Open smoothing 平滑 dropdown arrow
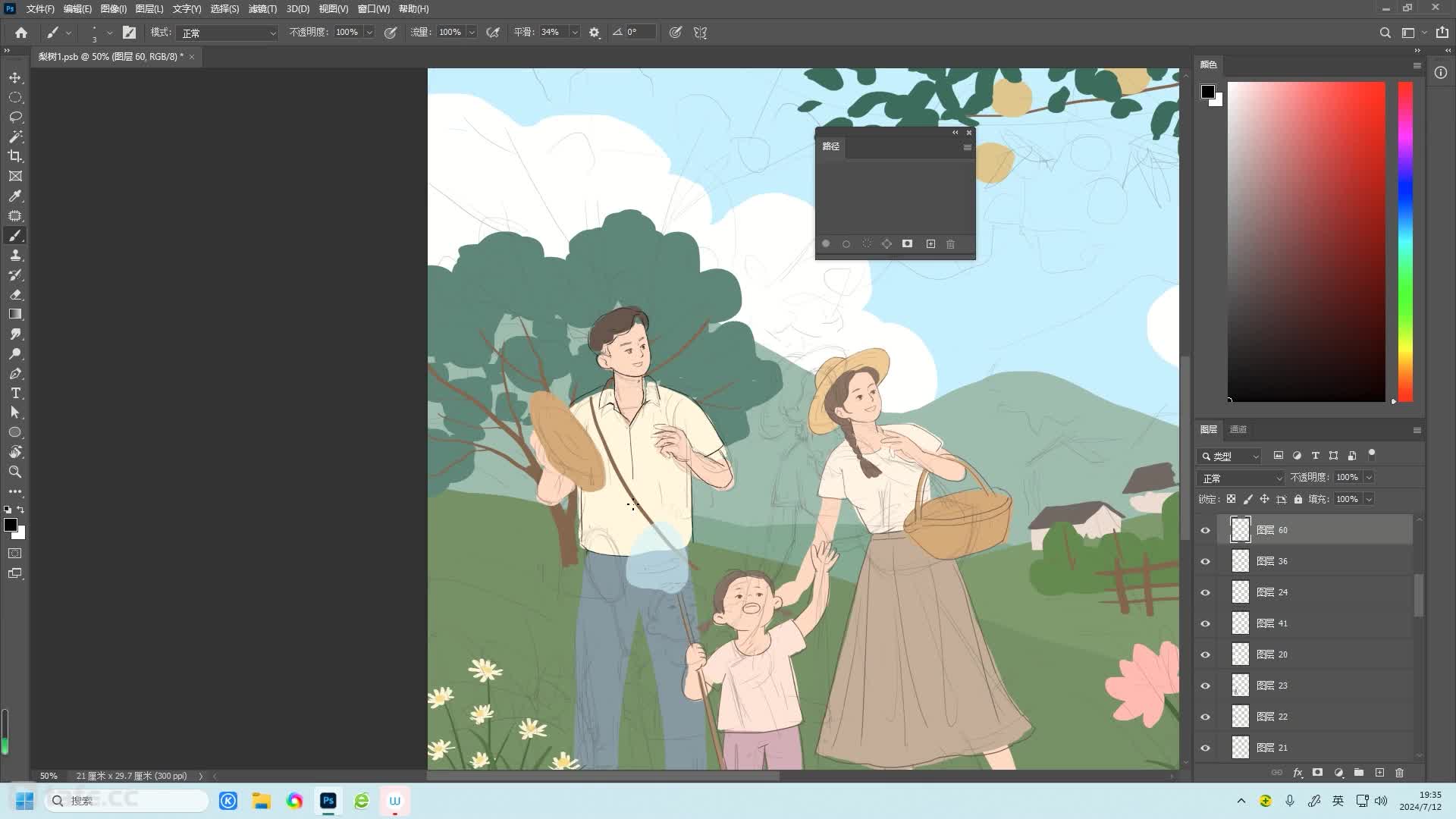 (575, 33)
